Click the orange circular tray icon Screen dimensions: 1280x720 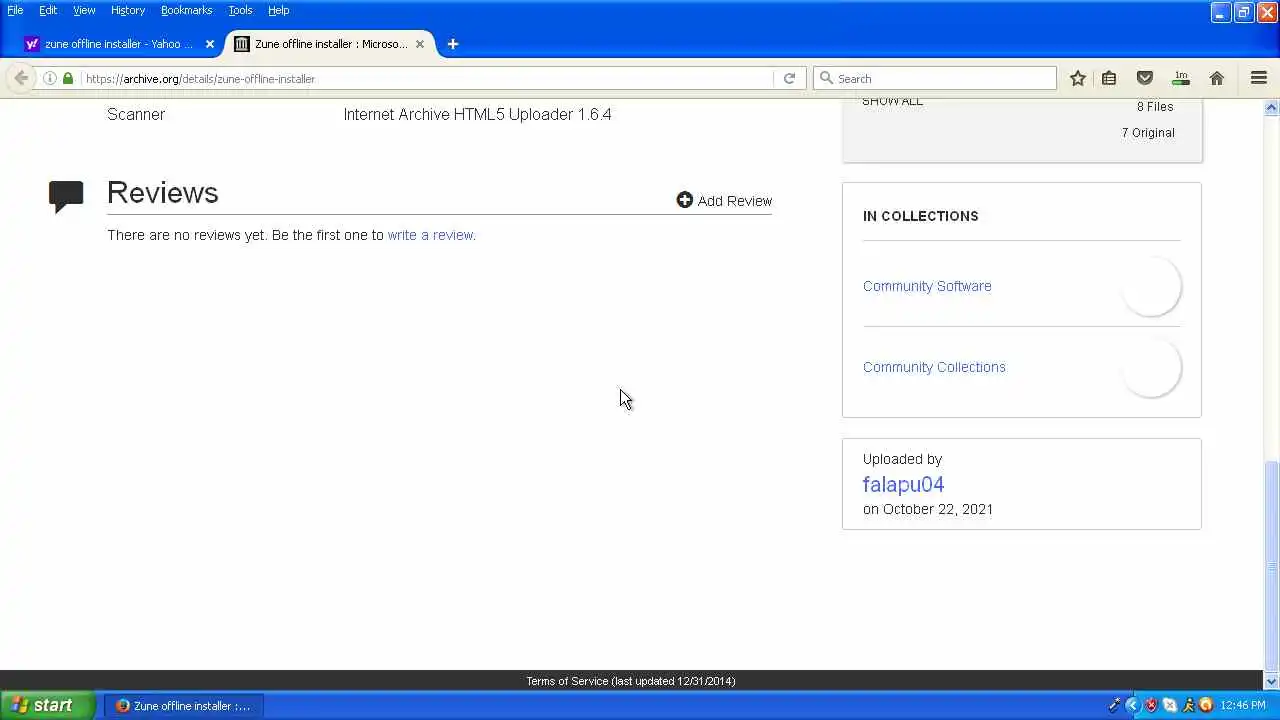(x=1206, y=705)
